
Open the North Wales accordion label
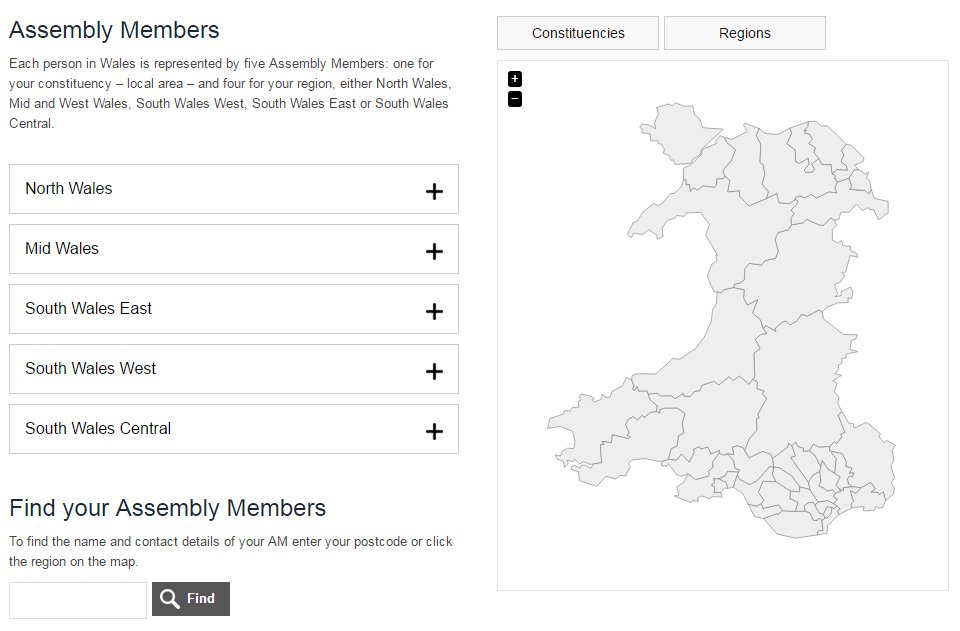pos(69,189)
